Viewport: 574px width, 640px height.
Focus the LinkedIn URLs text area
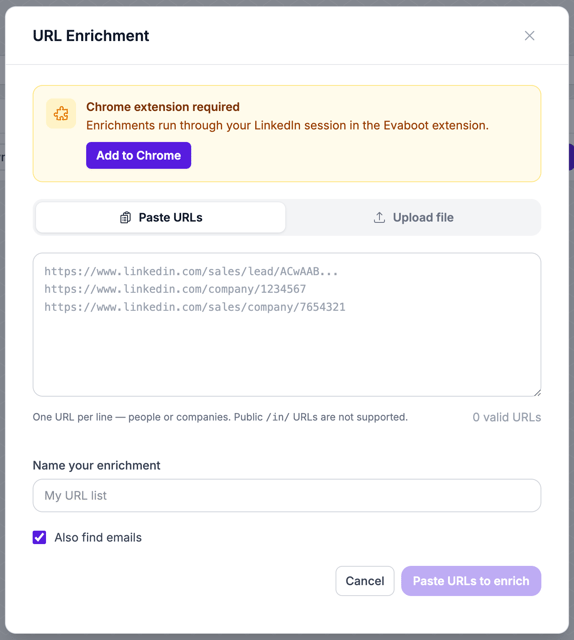[287, 324]
